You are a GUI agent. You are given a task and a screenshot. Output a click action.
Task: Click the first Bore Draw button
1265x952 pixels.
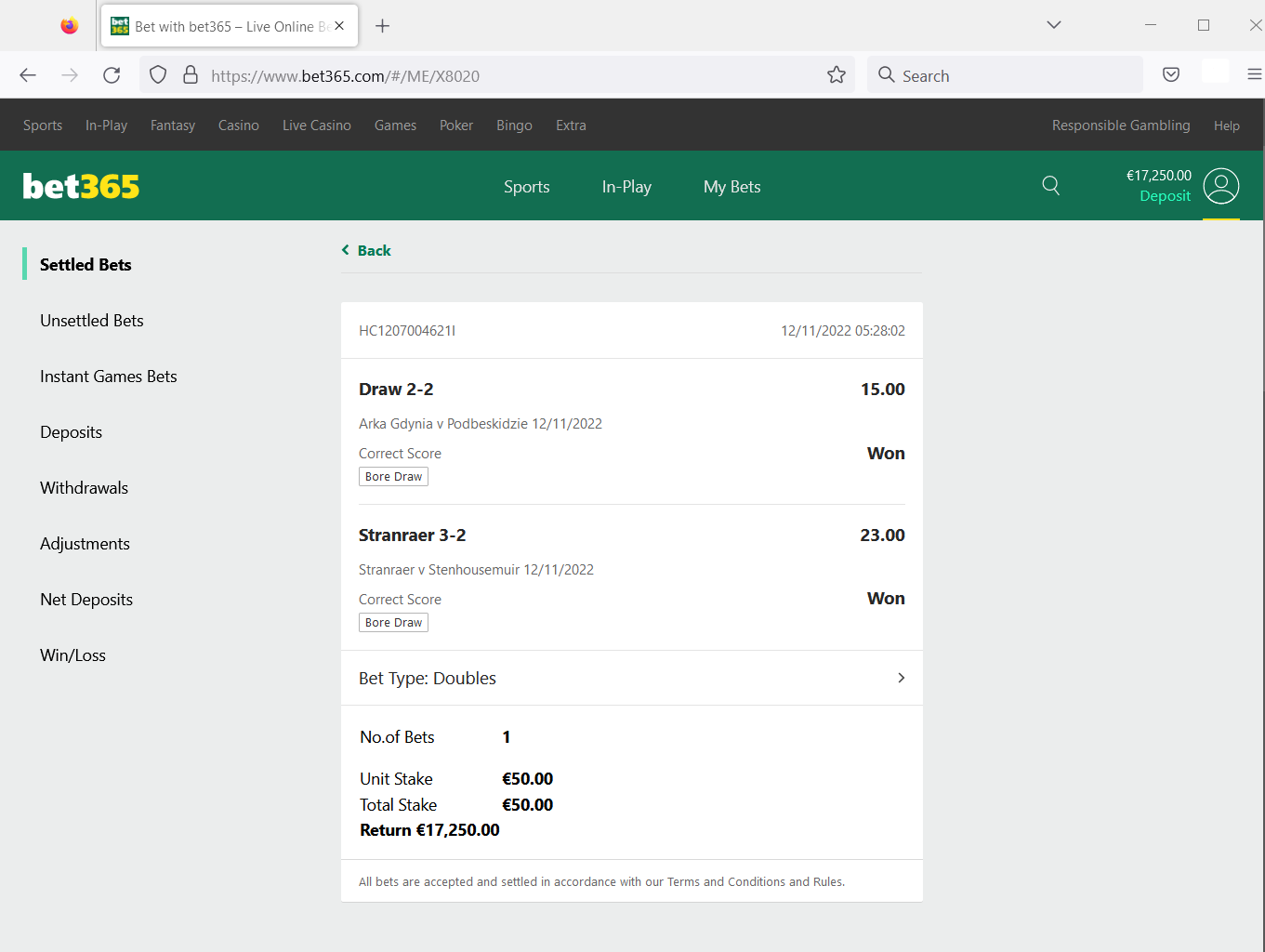393,477
